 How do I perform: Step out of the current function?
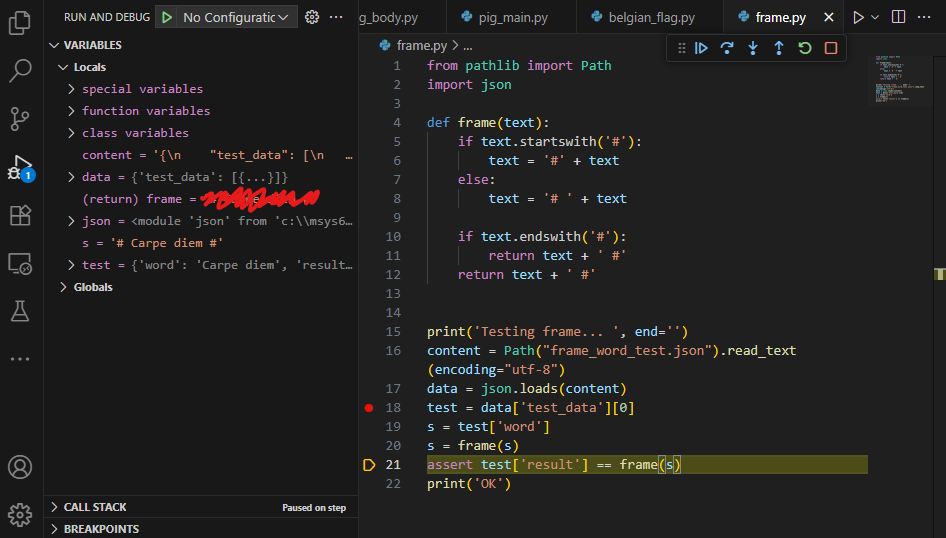[x=779, y=48]
